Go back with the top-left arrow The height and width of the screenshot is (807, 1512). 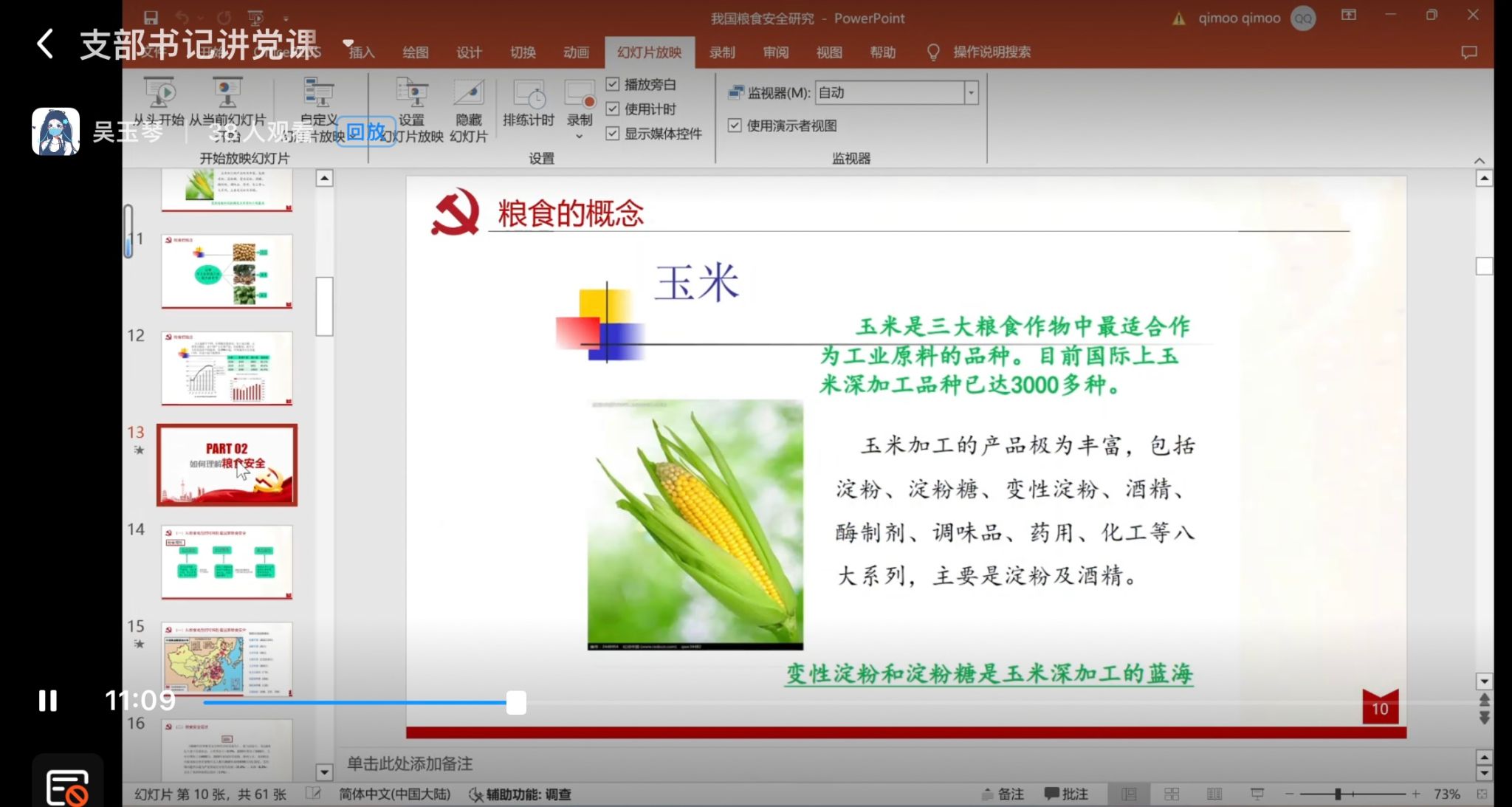(x=45, y=44)
